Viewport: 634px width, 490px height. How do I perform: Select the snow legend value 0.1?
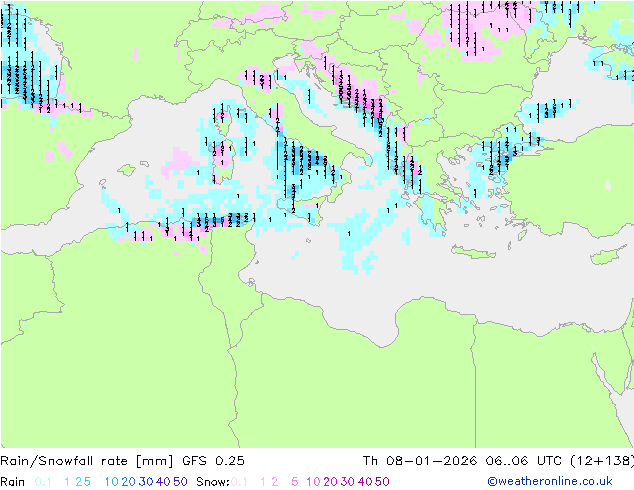click(239, 482)
